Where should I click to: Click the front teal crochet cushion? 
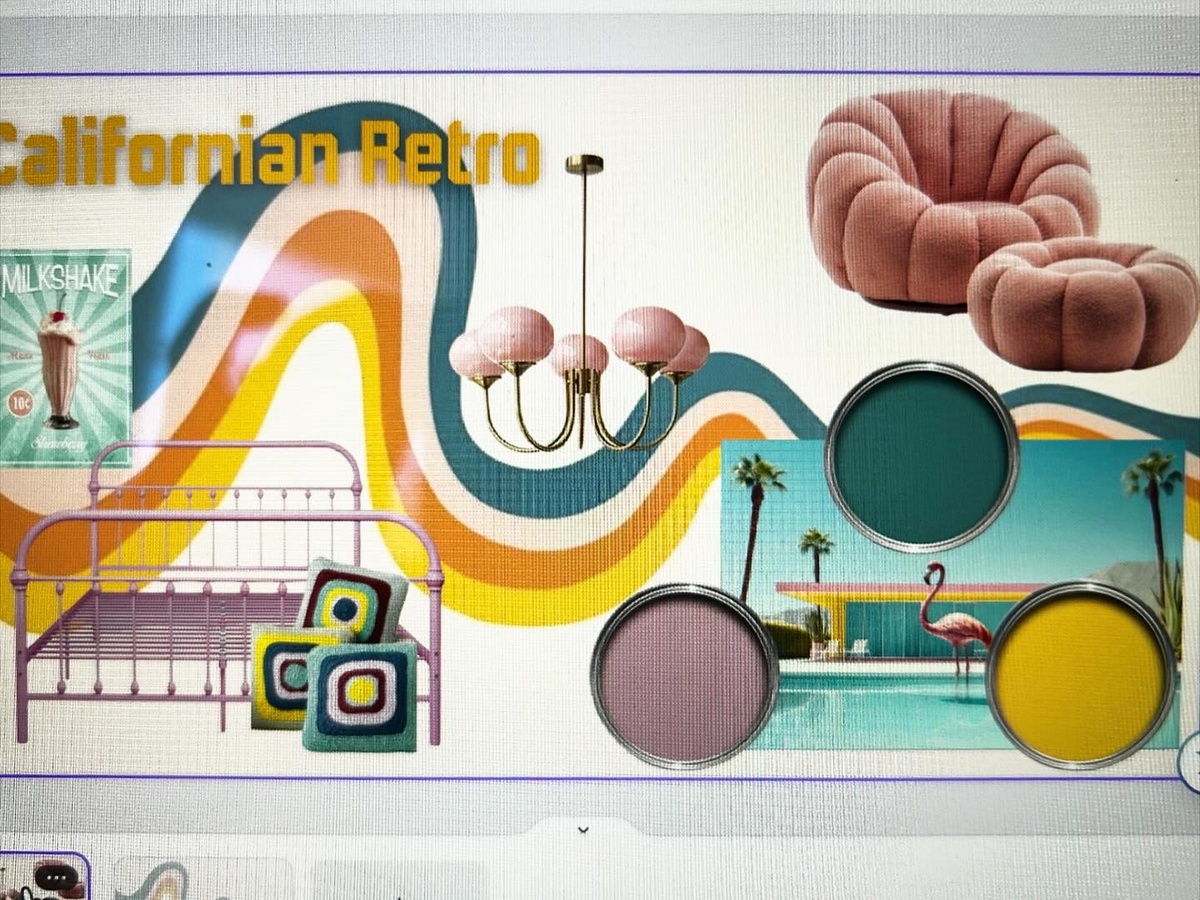(362, 696)
